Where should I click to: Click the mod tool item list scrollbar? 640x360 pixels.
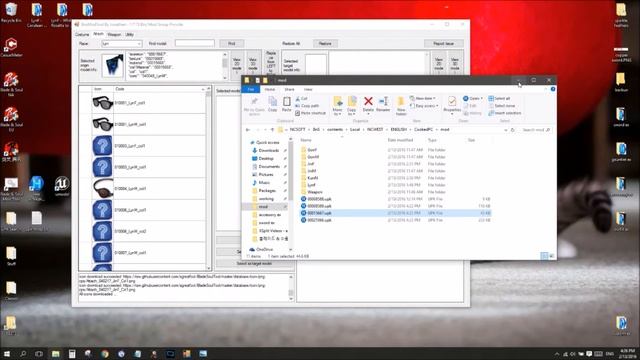209,178
